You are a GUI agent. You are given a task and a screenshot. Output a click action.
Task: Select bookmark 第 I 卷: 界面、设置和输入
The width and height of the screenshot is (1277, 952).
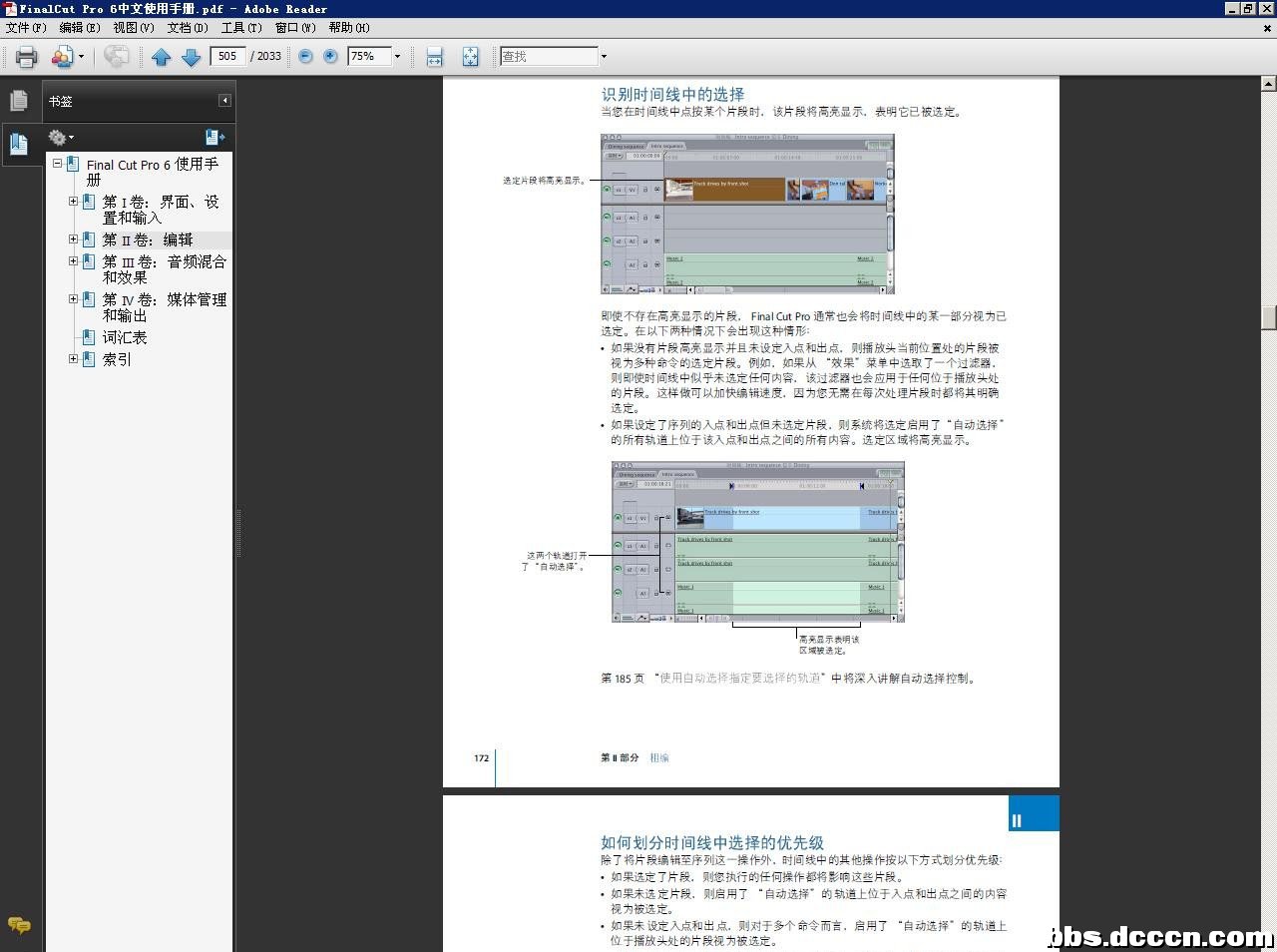(x=162, y=210)
